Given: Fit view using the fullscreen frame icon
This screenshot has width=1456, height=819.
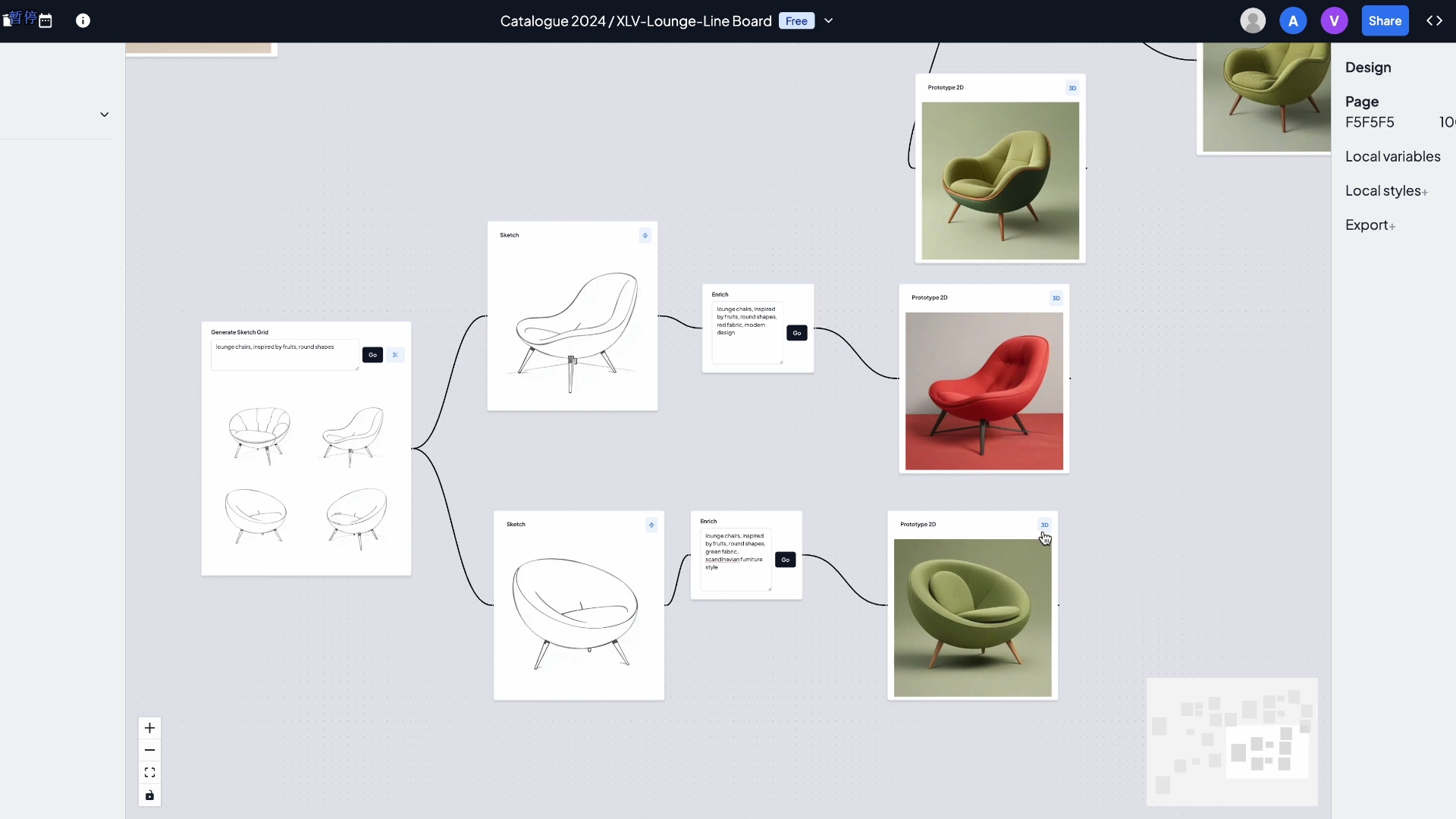Looking at the screenshot, I should (149, 773).
